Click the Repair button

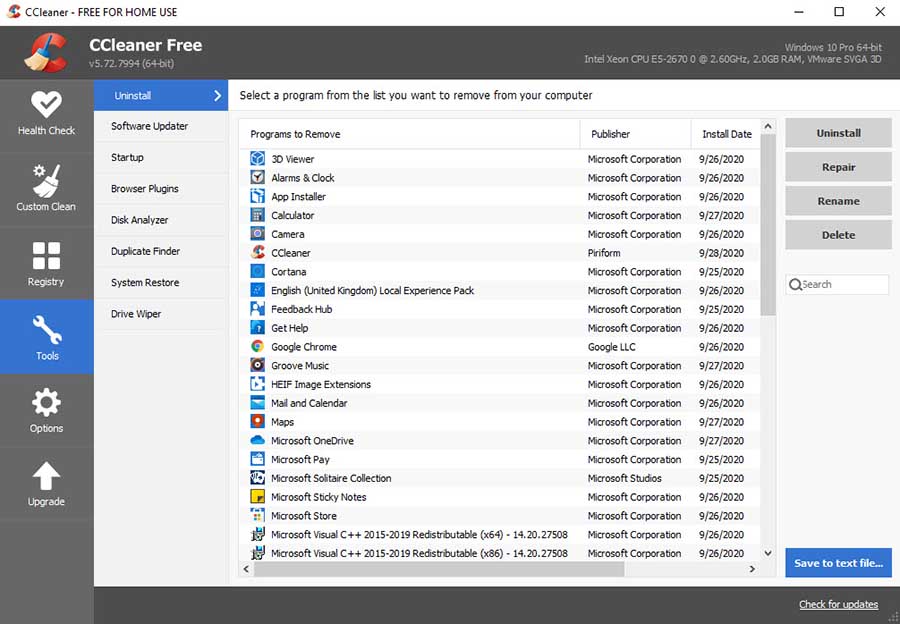[838, 167]
